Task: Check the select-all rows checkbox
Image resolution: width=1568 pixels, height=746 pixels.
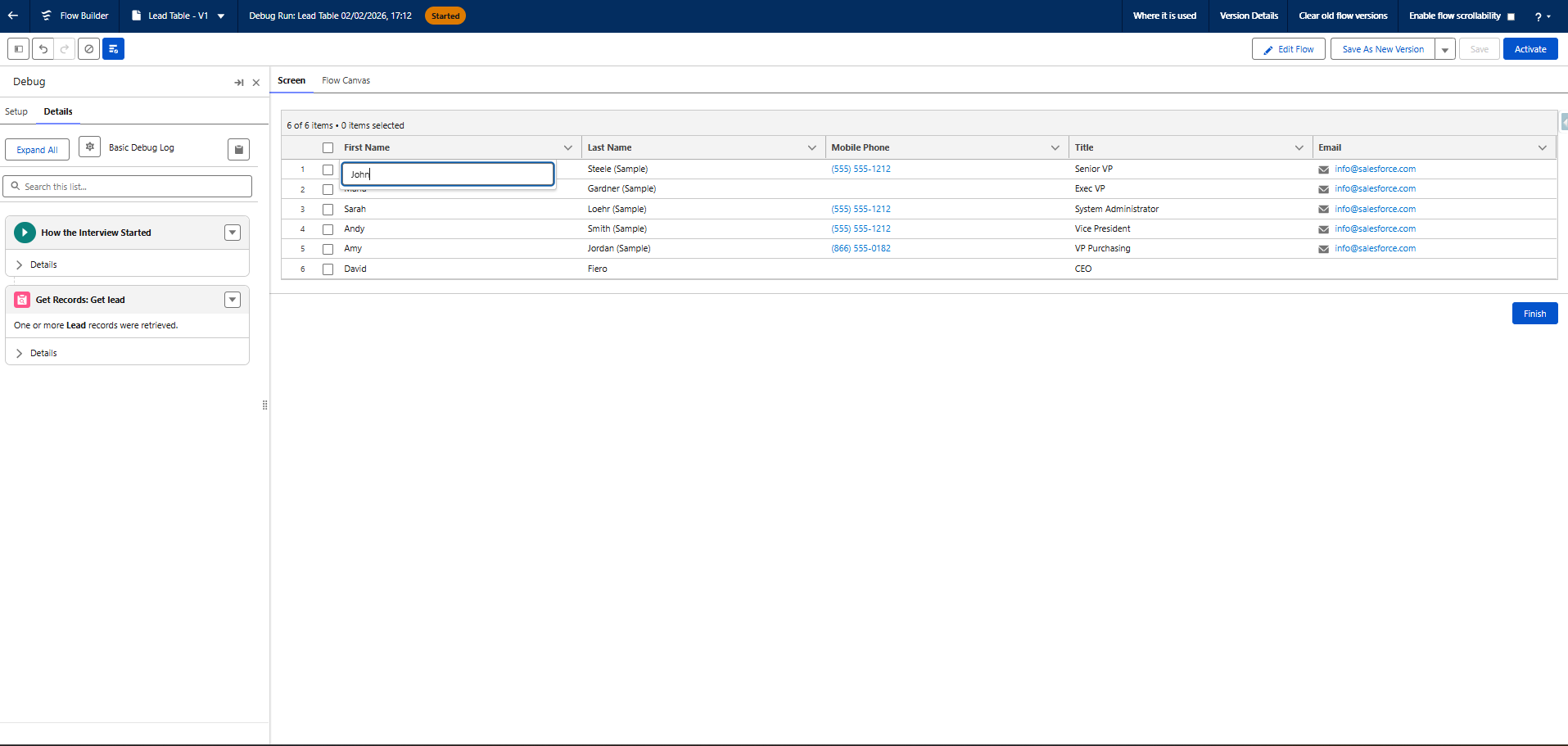Action: [x=328, y=148]
